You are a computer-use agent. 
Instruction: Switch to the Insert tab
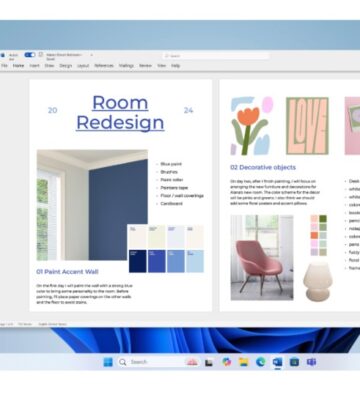[35, 66]
